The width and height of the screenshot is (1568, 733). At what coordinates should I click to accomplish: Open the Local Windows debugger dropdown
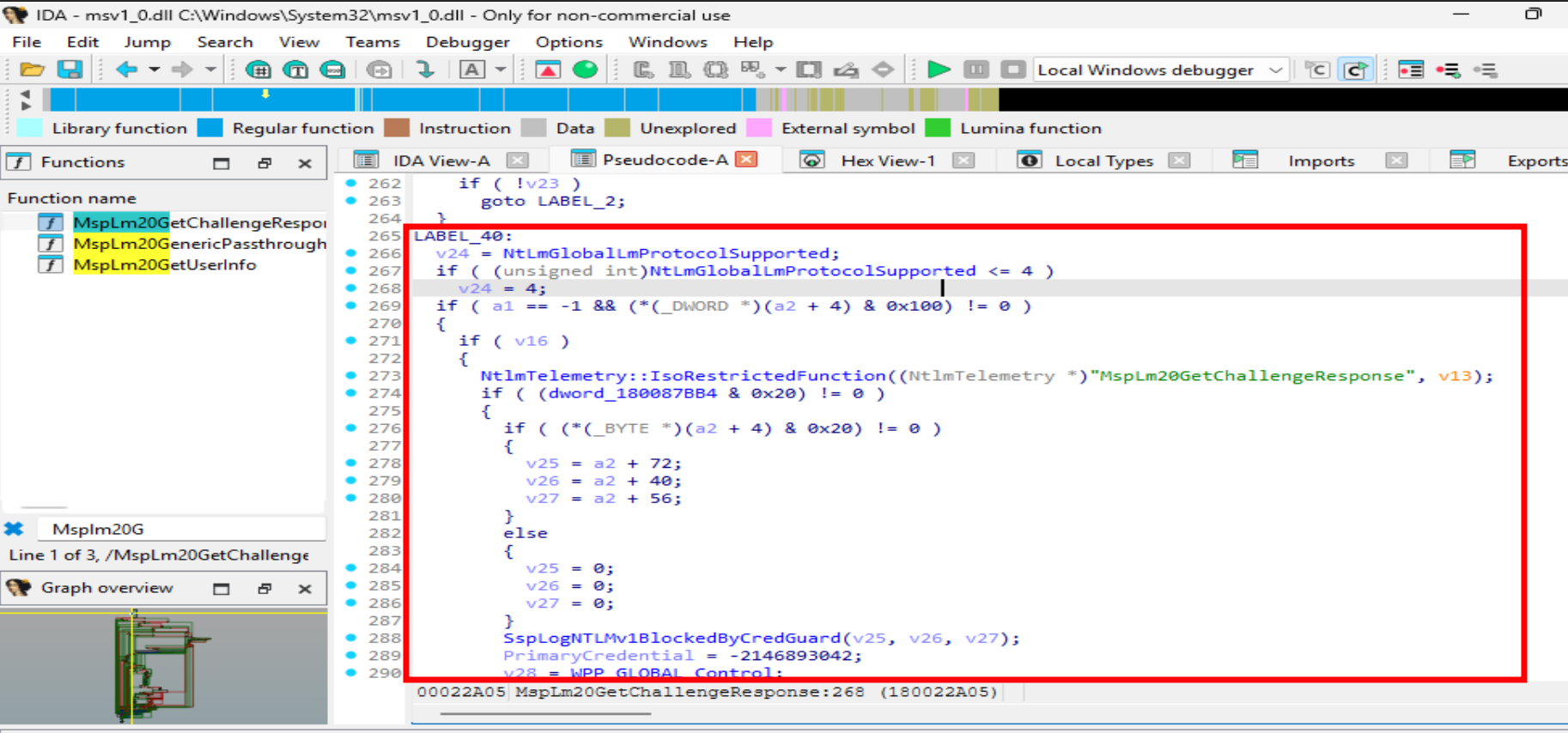[1276, 70]
